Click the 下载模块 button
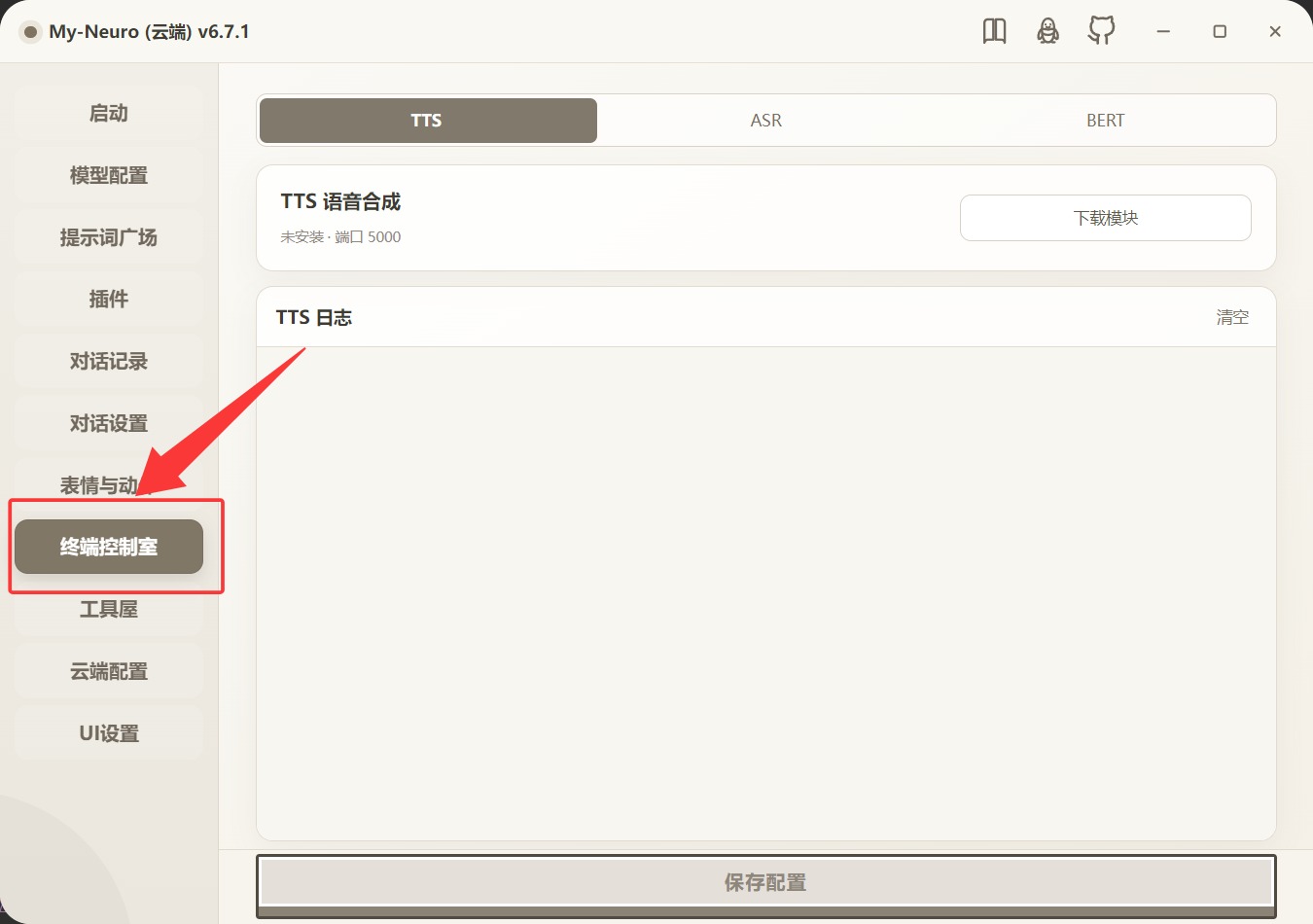 coord(1106,218)
